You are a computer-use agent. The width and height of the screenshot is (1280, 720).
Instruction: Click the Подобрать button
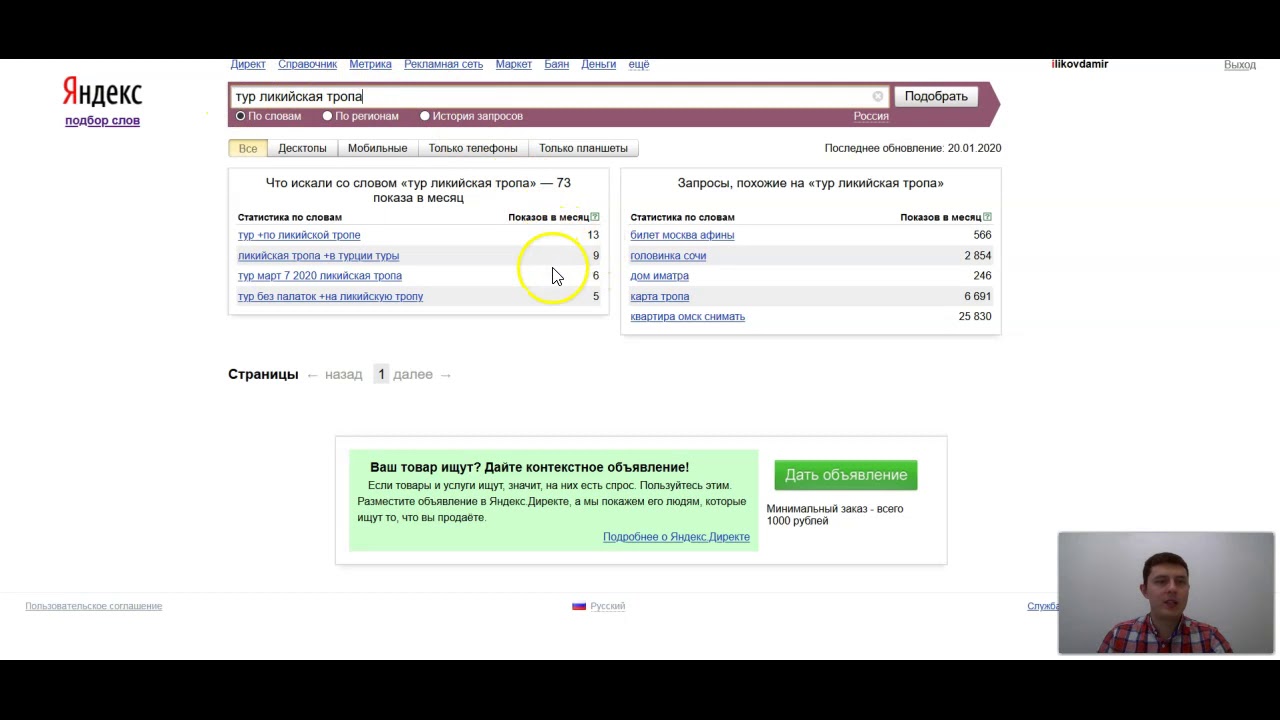[936, 96]
